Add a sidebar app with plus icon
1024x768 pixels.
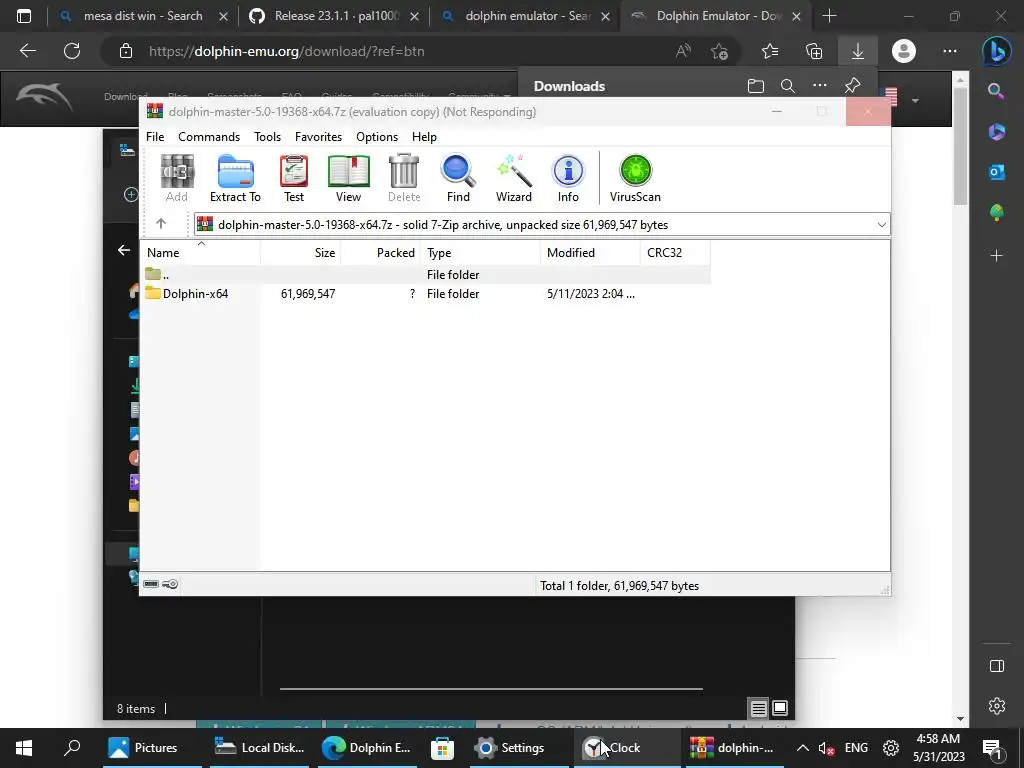pos(997,255)
